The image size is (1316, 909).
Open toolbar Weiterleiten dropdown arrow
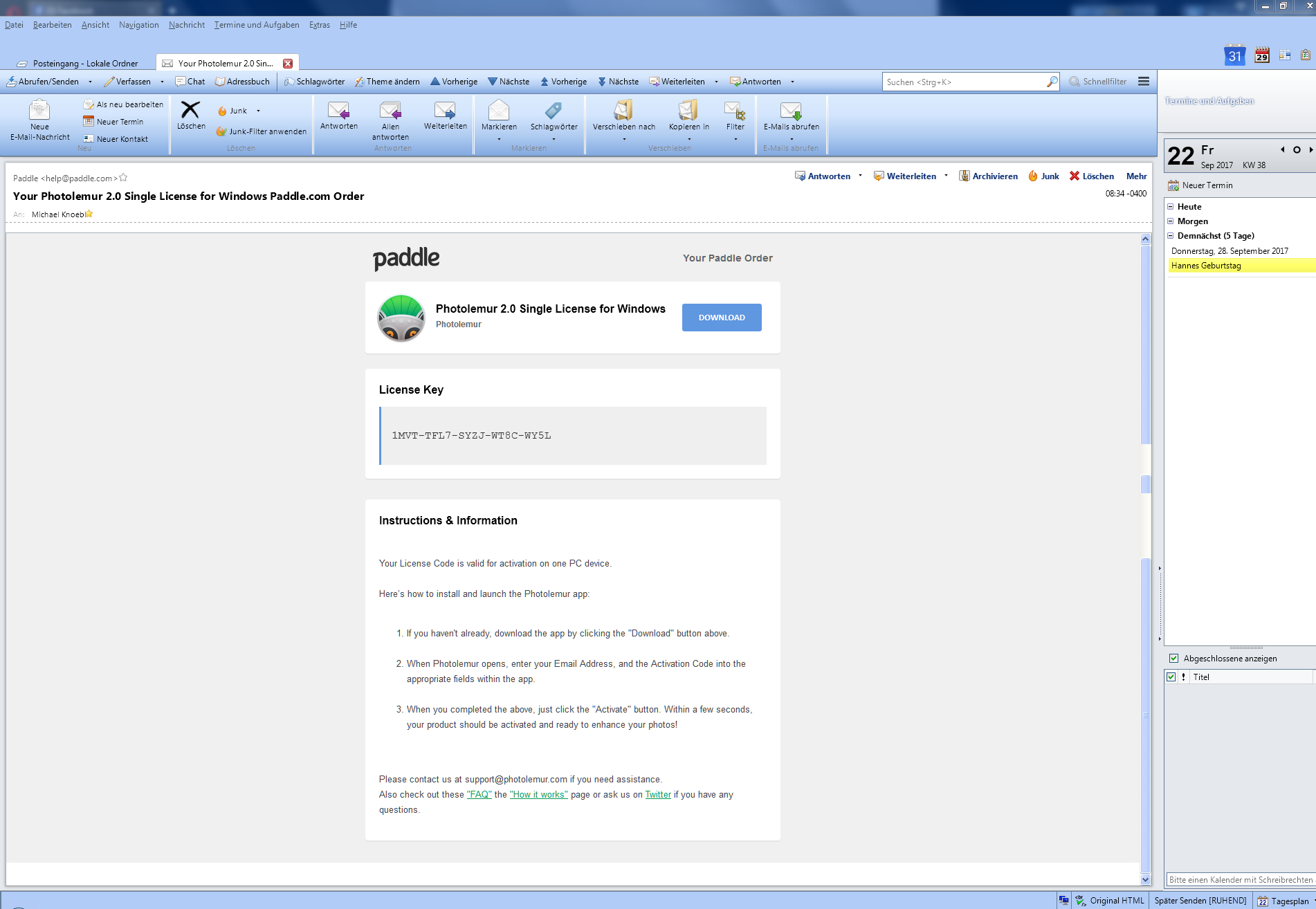tap(716, 82)
